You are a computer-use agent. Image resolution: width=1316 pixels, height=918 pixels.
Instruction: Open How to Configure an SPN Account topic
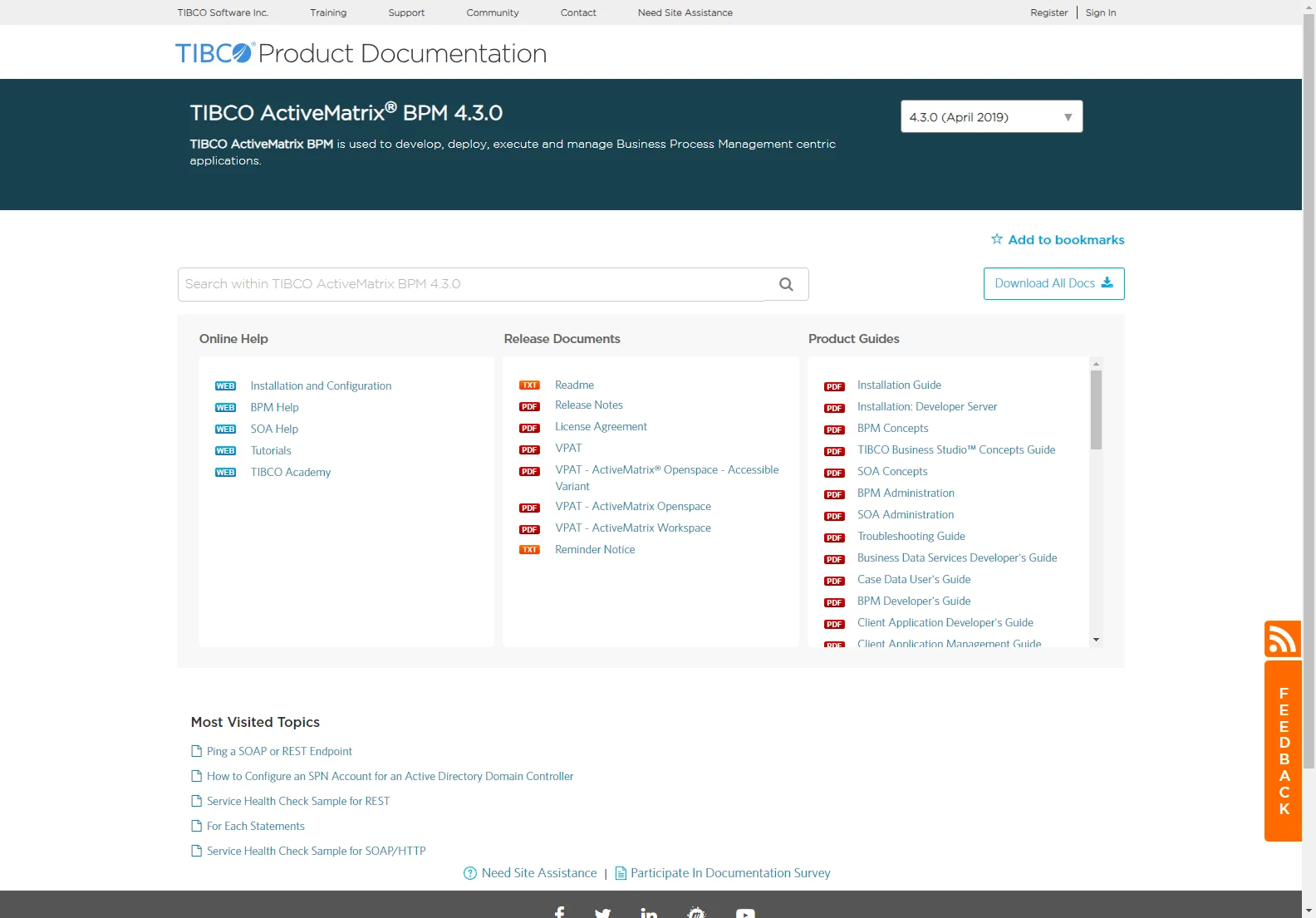390,776
